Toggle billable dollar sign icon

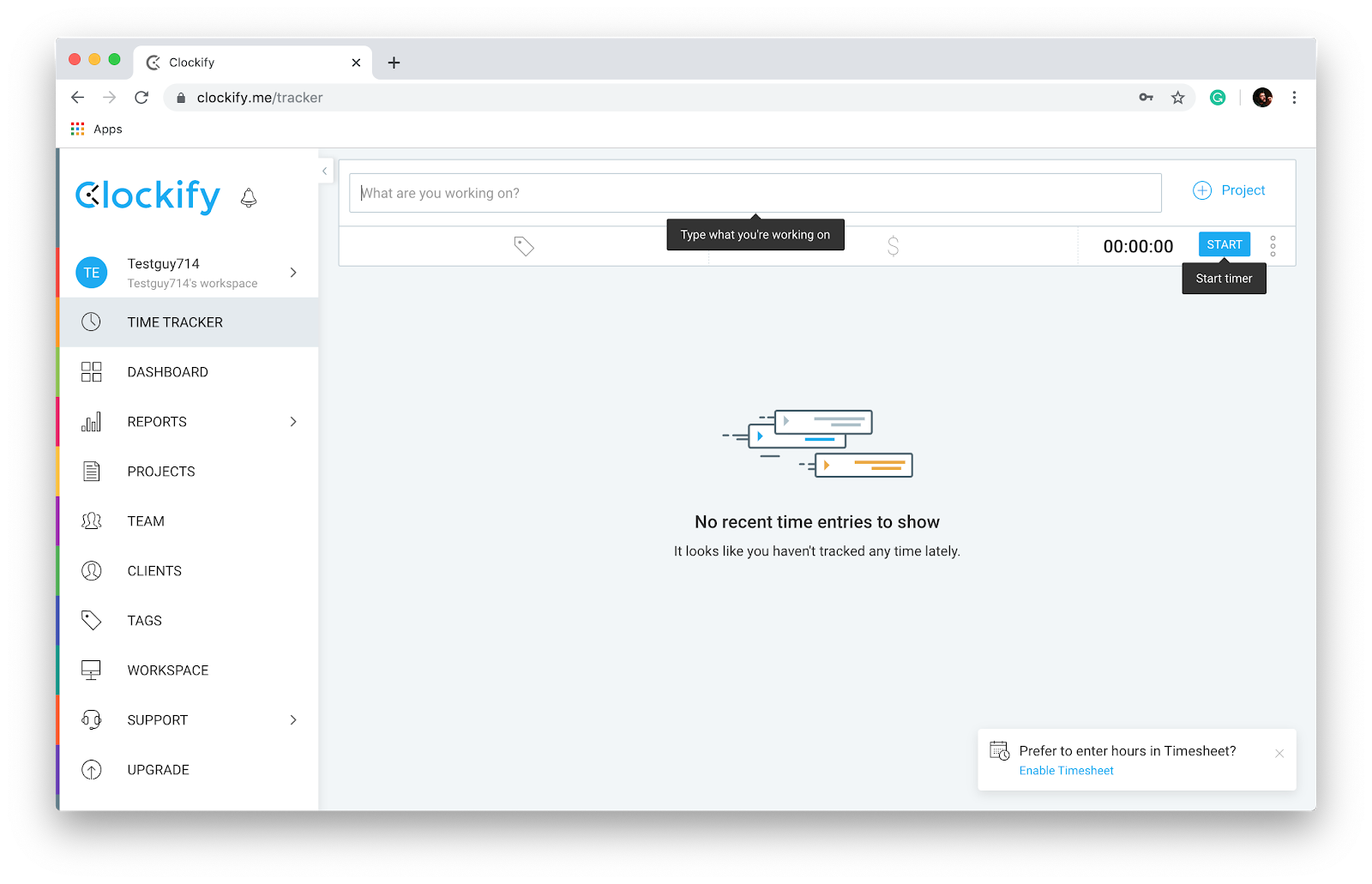[x=893, y=247]
